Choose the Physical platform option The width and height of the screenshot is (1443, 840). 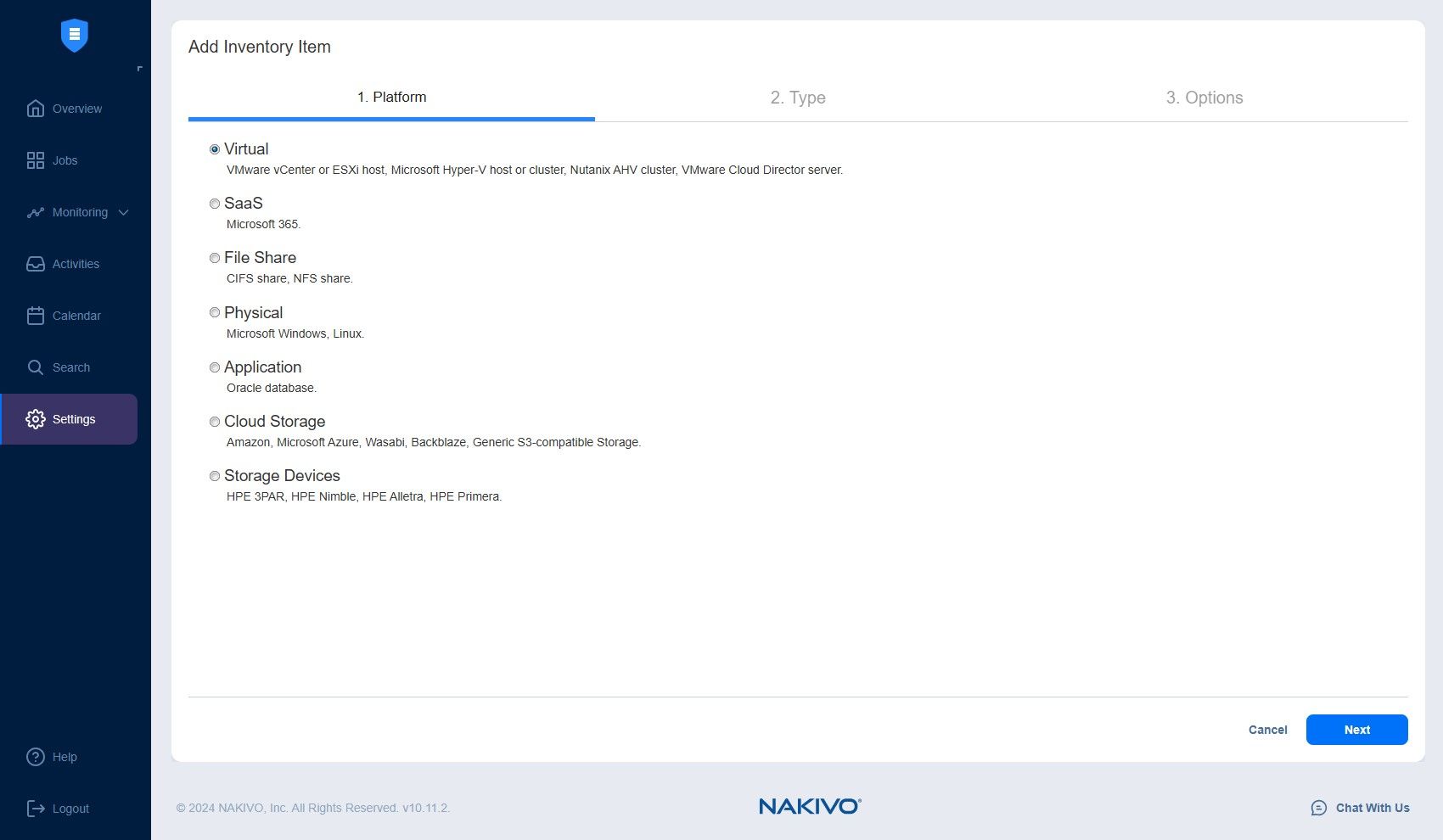214,312
